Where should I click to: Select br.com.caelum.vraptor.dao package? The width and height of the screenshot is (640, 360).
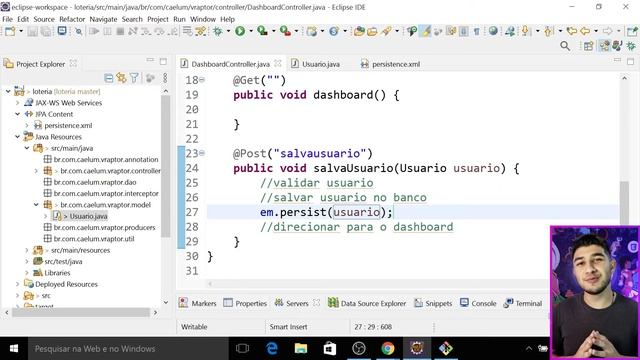[x=95, y=182]
